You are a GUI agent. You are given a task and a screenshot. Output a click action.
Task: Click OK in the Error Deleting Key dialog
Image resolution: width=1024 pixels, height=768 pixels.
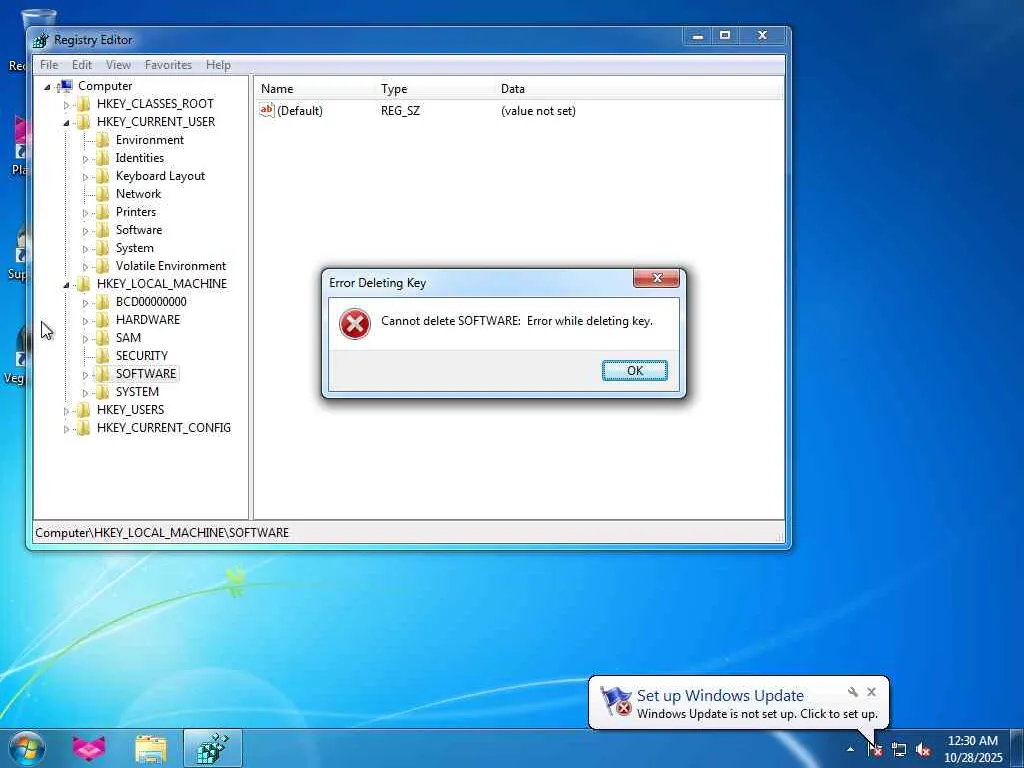(x=634, y=370)
